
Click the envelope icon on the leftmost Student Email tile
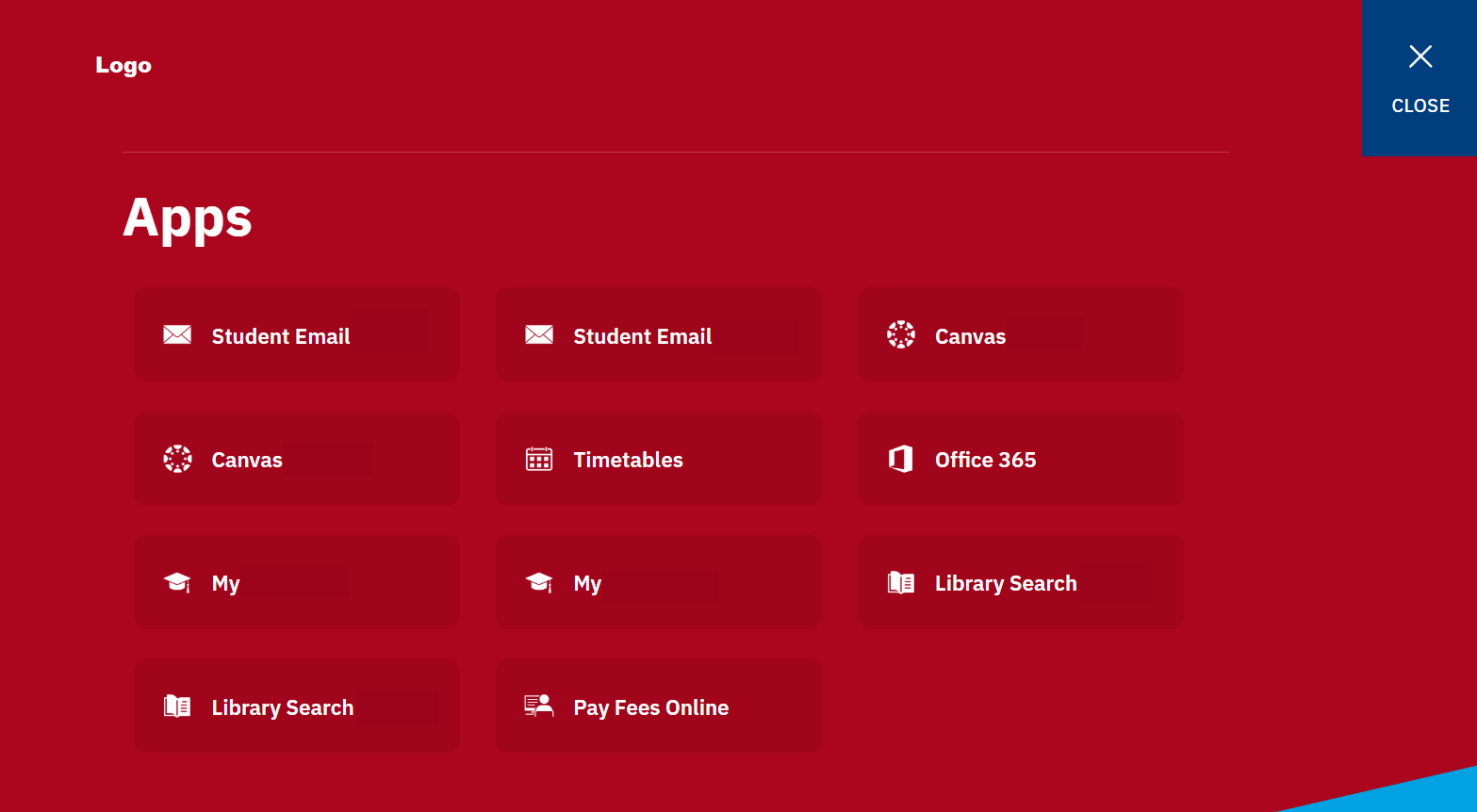(x=177, y=335)
